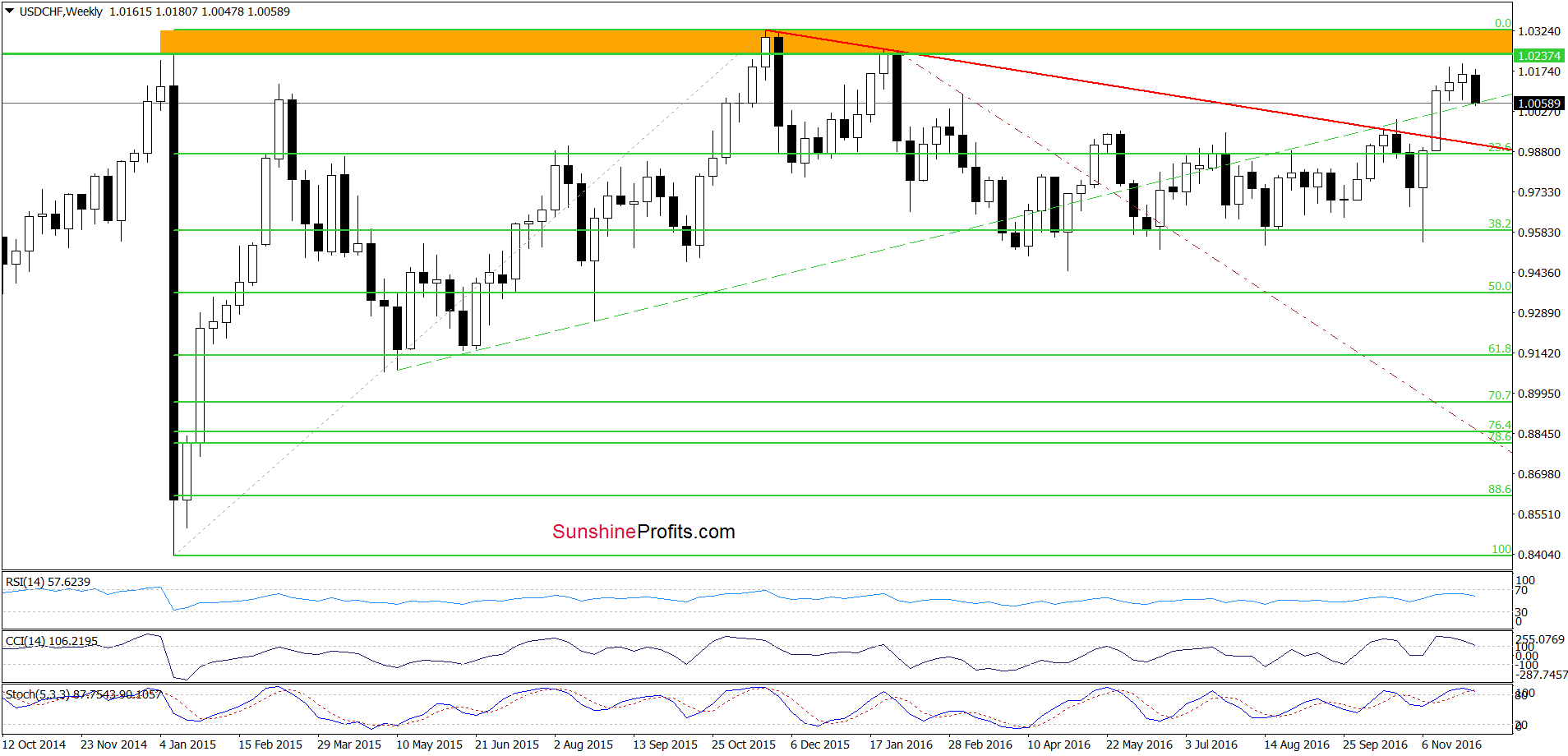Click the RSI(14) 57.6239 indicator label
Image resolution: width=1568 pixels, height=756 pixels.
click(48, 582)
